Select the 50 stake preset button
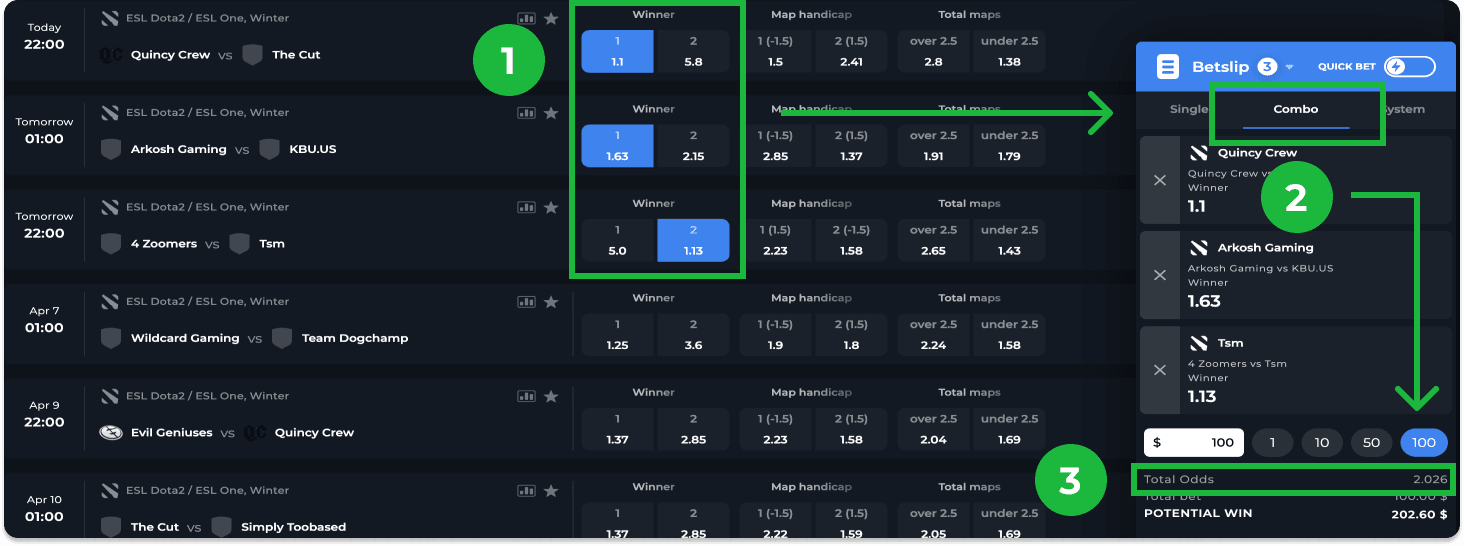Viewport: 1464px width, 546px height. (1370, 442)
